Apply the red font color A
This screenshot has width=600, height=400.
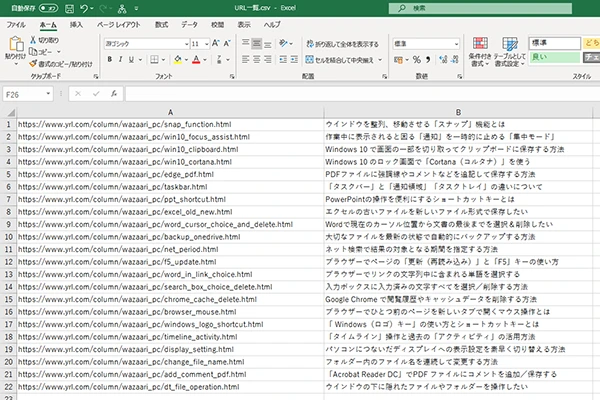tap(196, 60)
